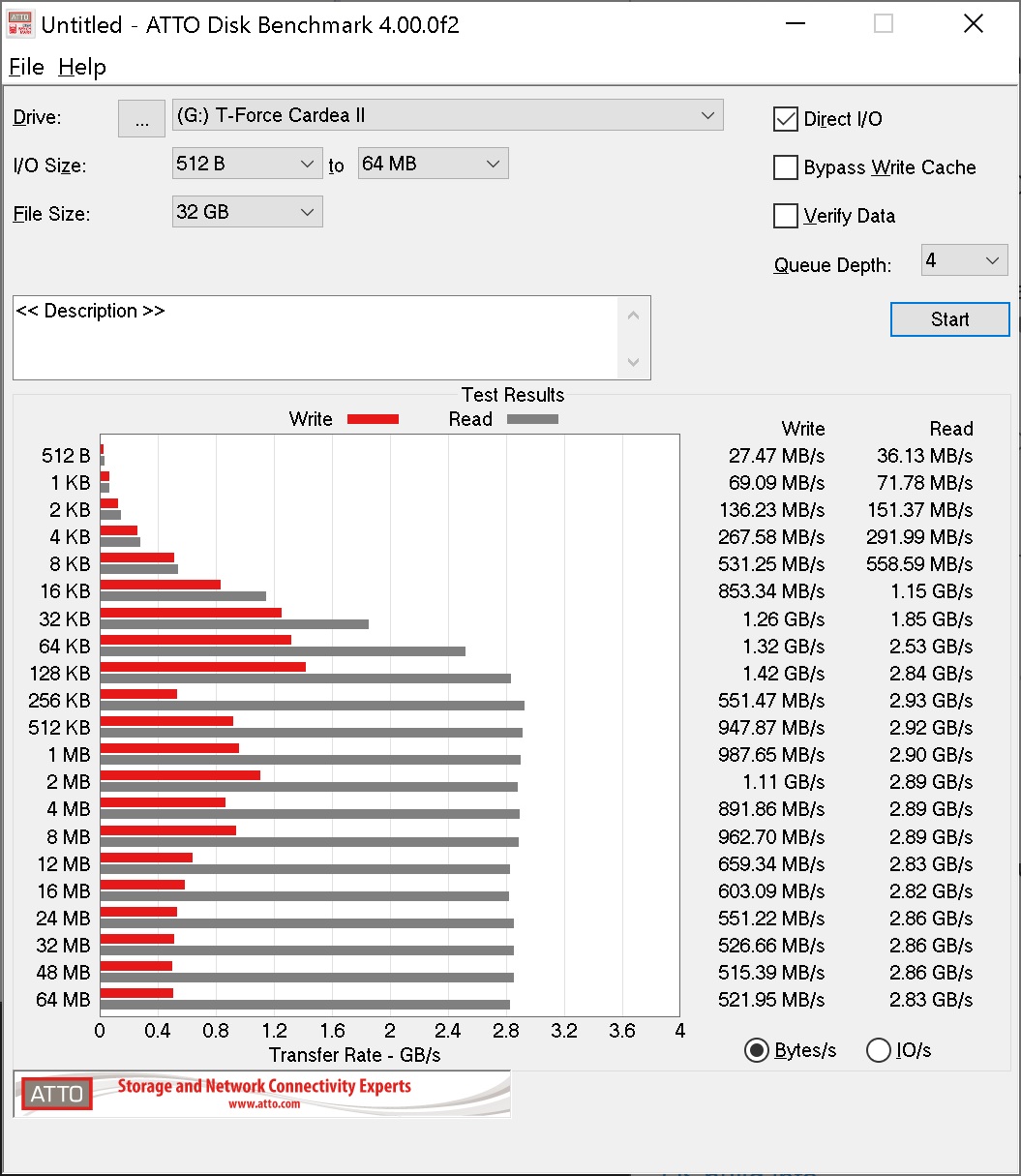
Task: Click the www.atto.com banner link
Action: 264,1103
